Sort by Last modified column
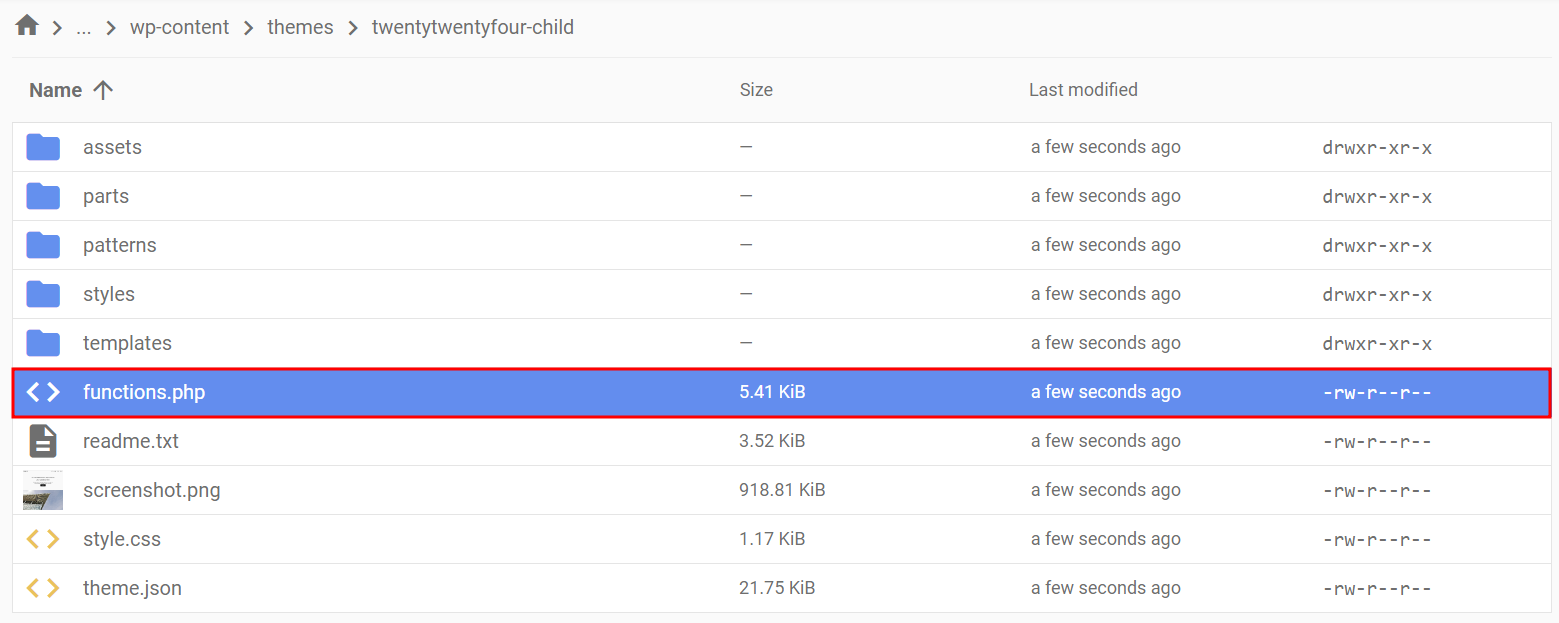The width and height of the screenshot is (1559, 623). tap(1083, 90)
